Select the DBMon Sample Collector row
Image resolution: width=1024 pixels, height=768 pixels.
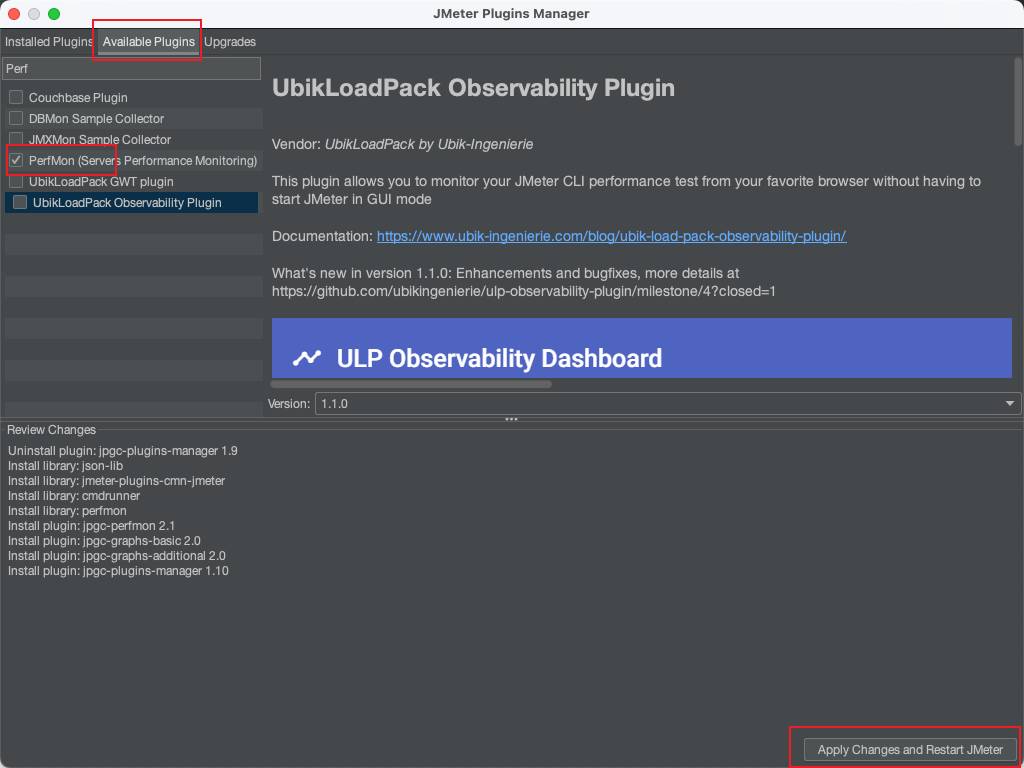pyautogui.click(x=134, y=118)
